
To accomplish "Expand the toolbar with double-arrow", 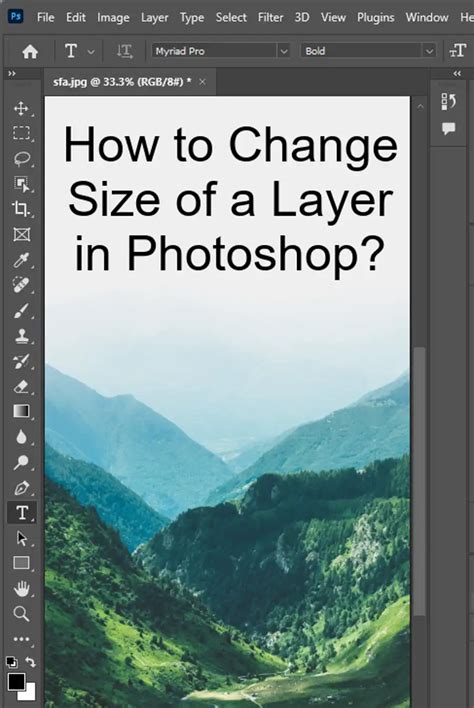I will (12, 73).
